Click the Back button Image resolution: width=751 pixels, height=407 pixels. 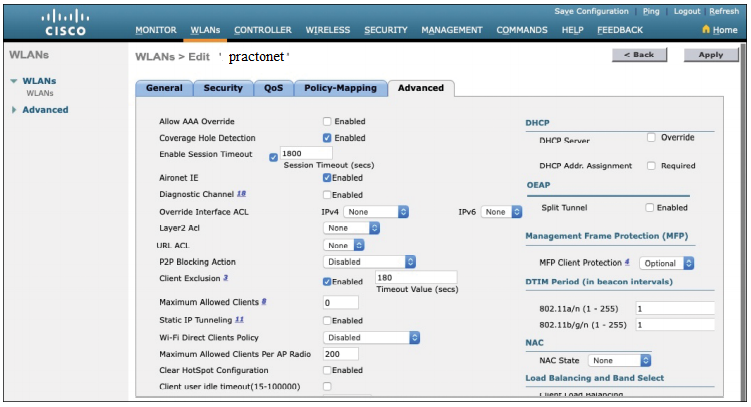pyautogui.click(x=639, y=55)
